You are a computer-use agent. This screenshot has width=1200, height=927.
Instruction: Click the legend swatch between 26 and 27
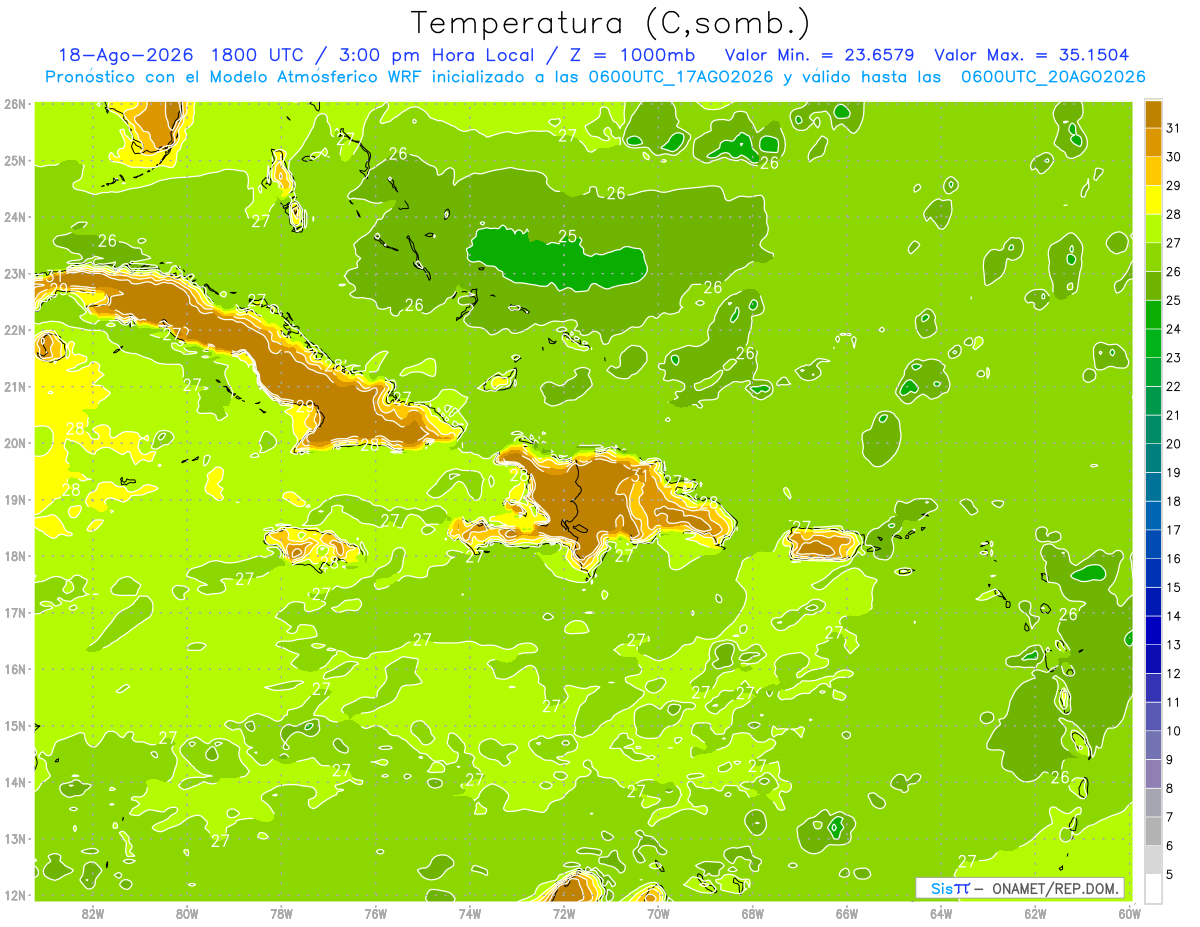(1153, 257)
